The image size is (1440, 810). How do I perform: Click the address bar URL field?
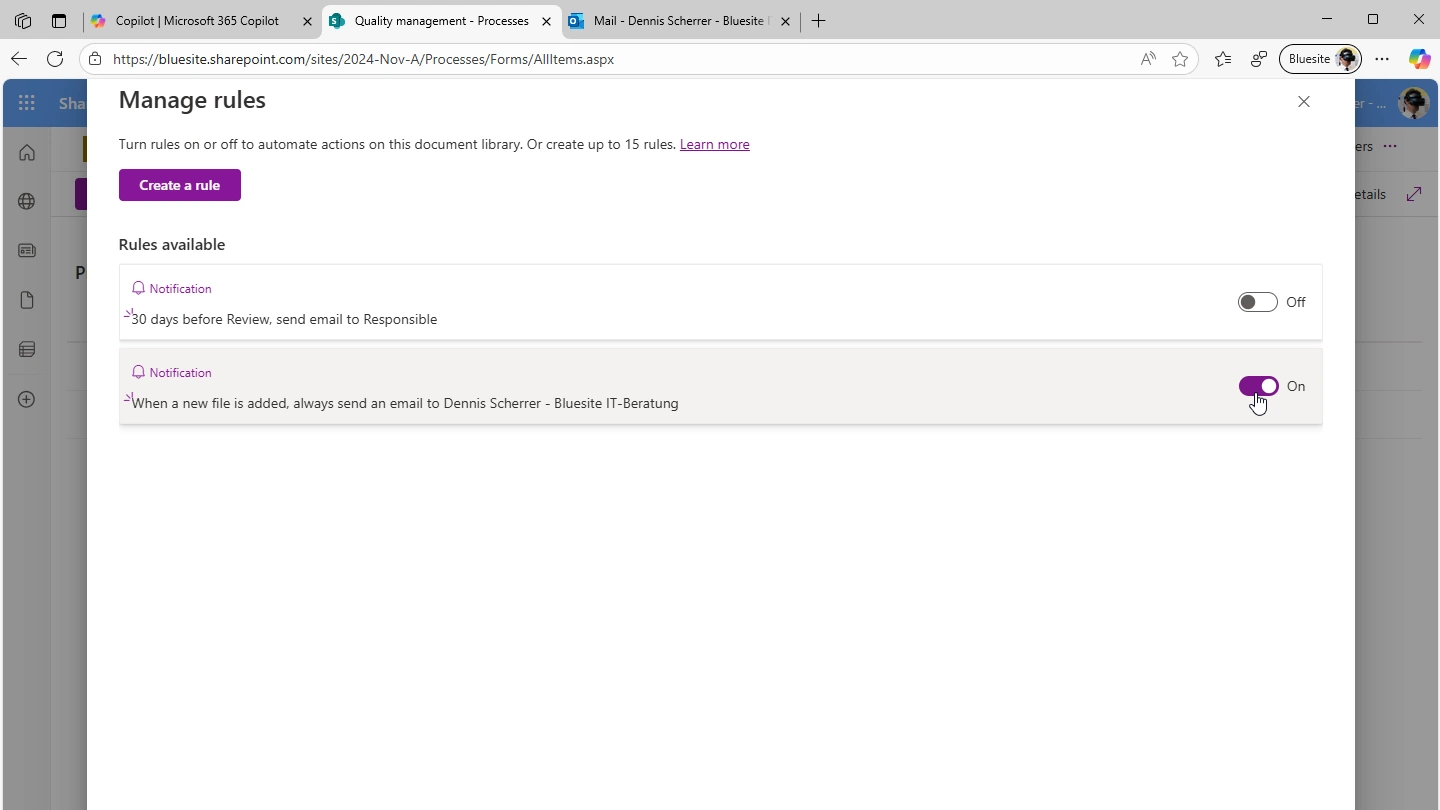(620, 59)
